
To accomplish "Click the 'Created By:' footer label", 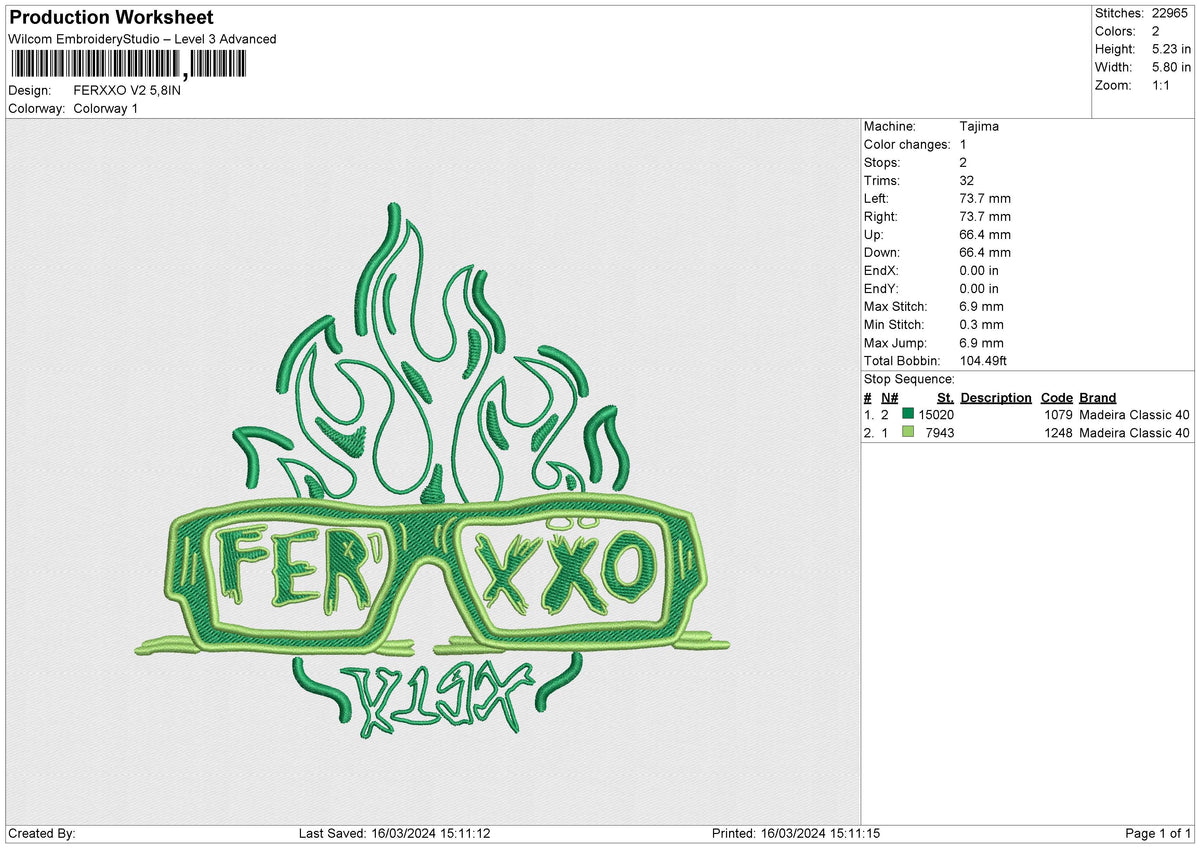I will pos(41,834).
